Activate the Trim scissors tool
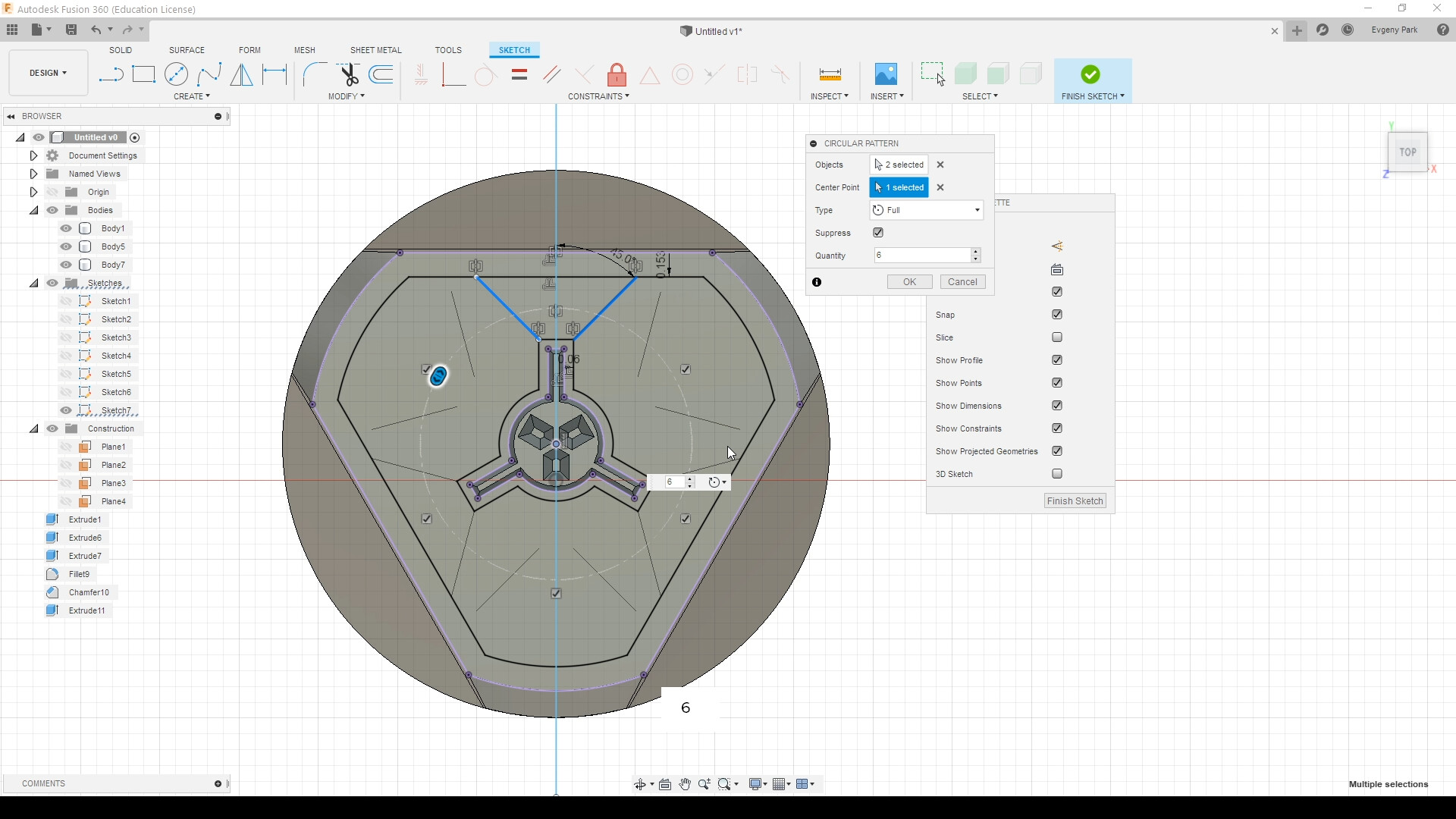This screenshot has height=819, width=1456. pos(349,74)
